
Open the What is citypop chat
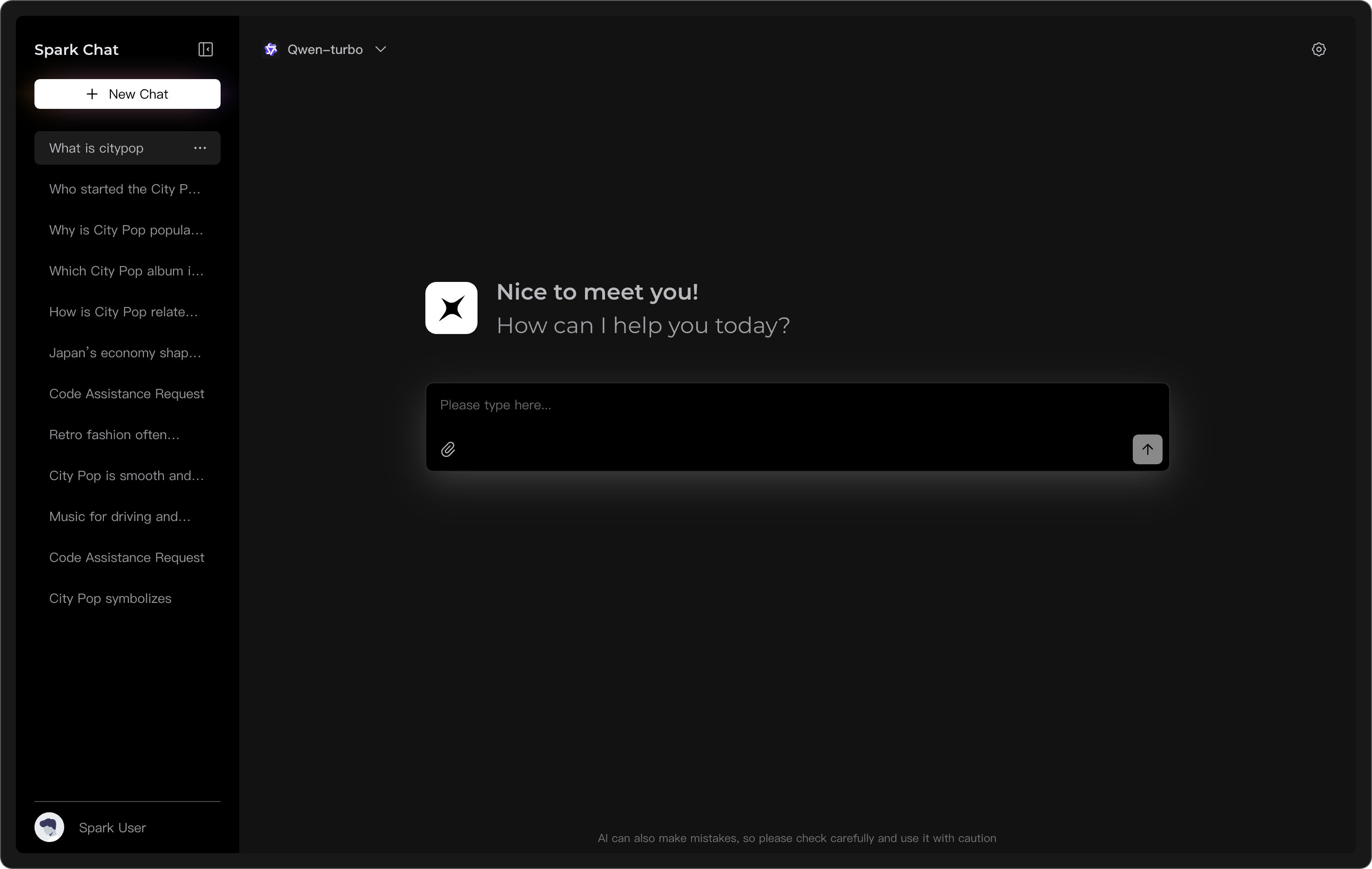point(97,148)
